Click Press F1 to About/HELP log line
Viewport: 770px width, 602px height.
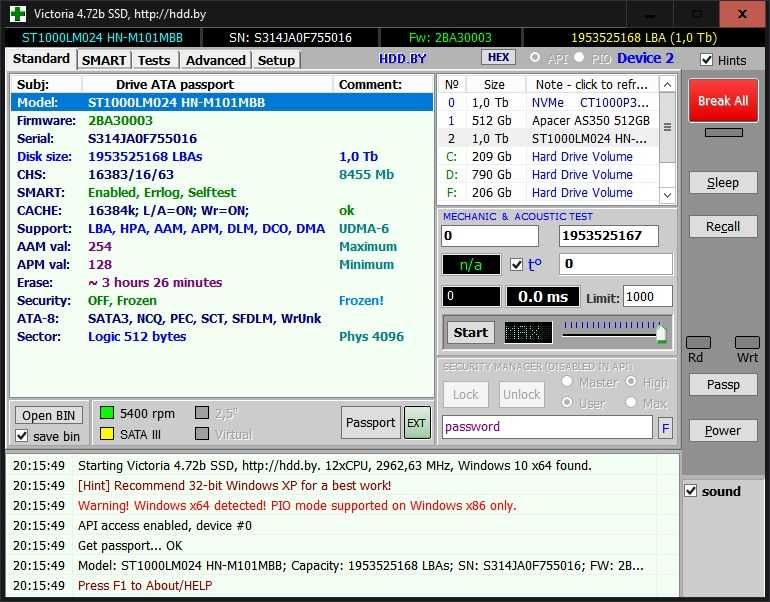click(x=145, y=585)
